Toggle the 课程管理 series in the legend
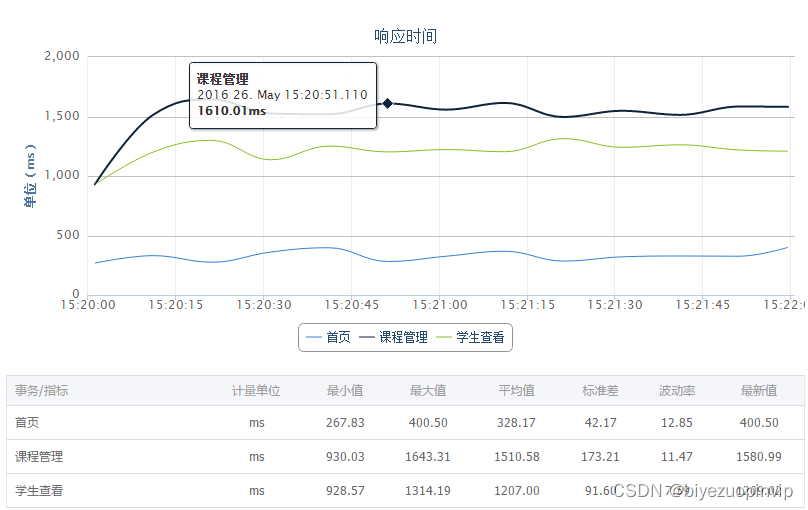 [393, 337]
